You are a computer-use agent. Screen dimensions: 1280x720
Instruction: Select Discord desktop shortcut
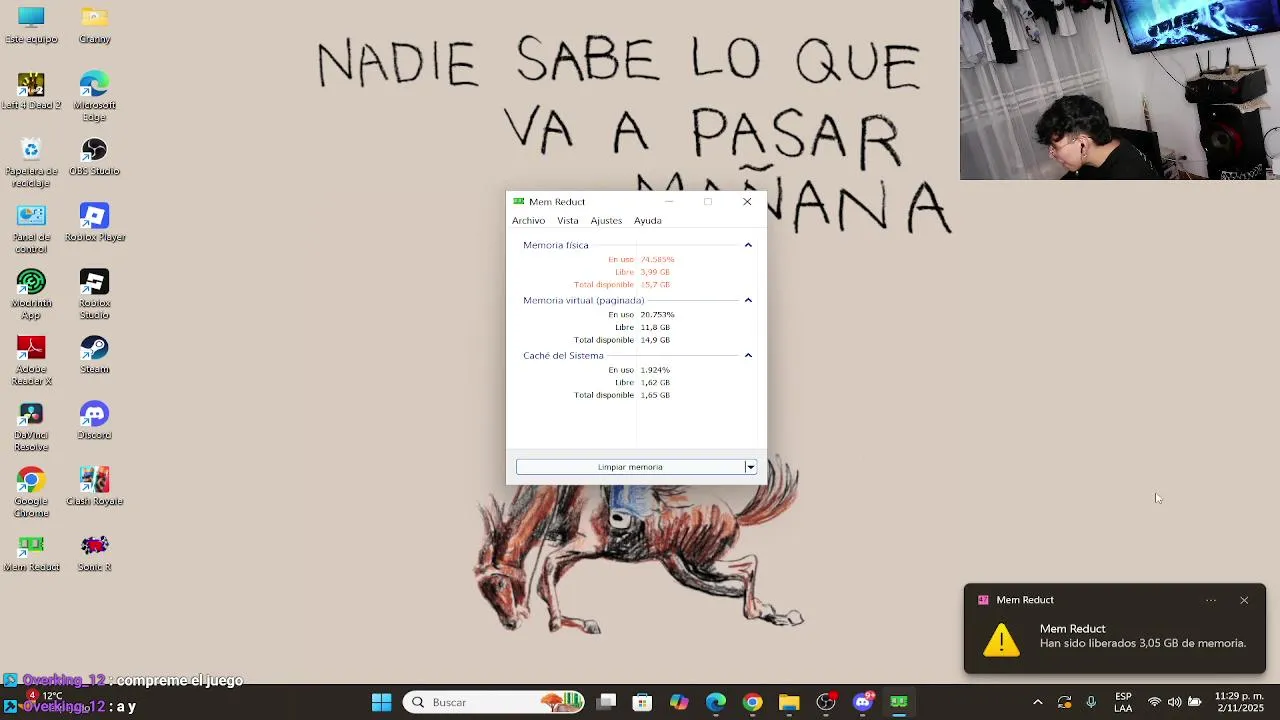(x=94, y=421)
